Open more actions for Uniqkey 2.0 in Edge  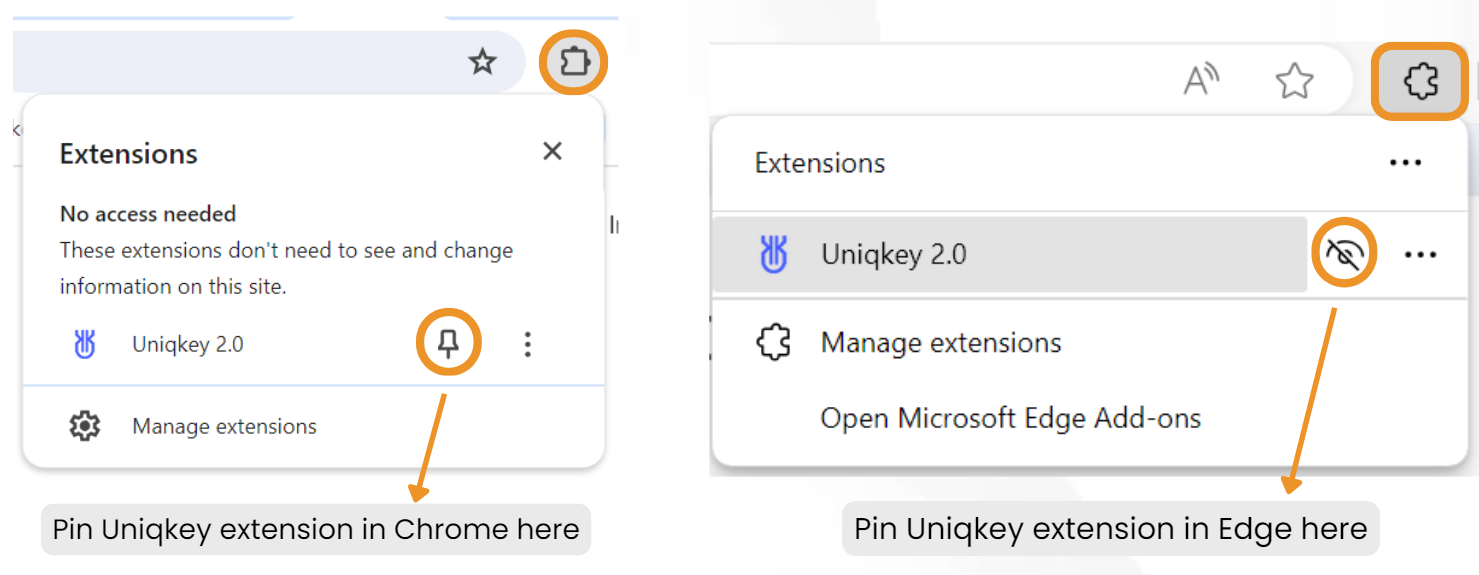click(x=1420, y=255)
